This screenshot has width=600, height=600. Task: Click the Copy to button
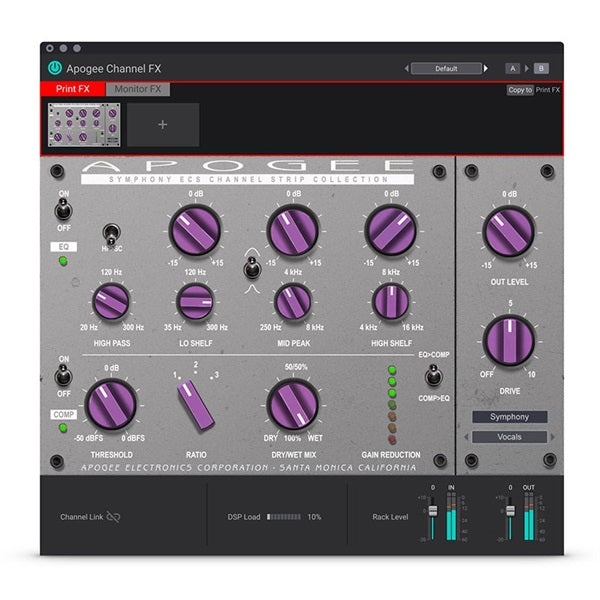coord(519,90)
